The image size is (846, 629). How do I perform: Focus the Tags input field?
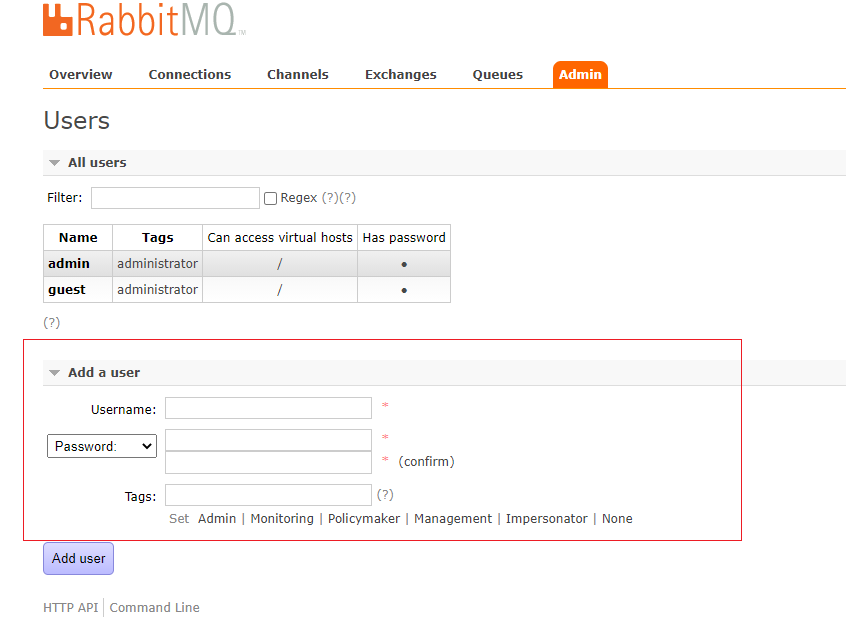coord(268,495)
